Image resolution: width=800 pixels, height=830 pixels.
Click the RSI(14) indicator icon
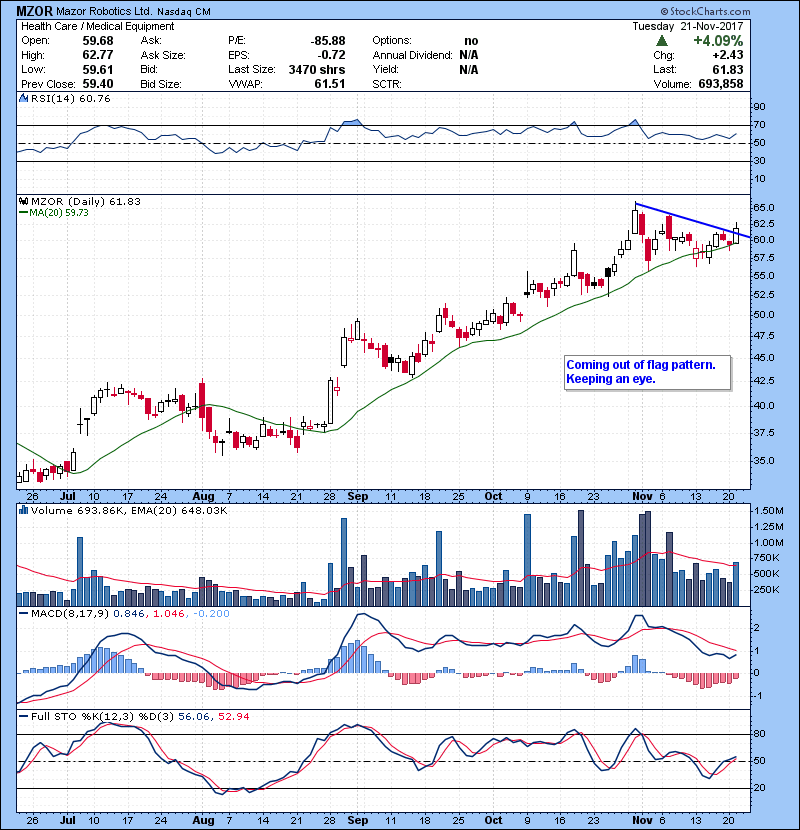click(23, 98)
